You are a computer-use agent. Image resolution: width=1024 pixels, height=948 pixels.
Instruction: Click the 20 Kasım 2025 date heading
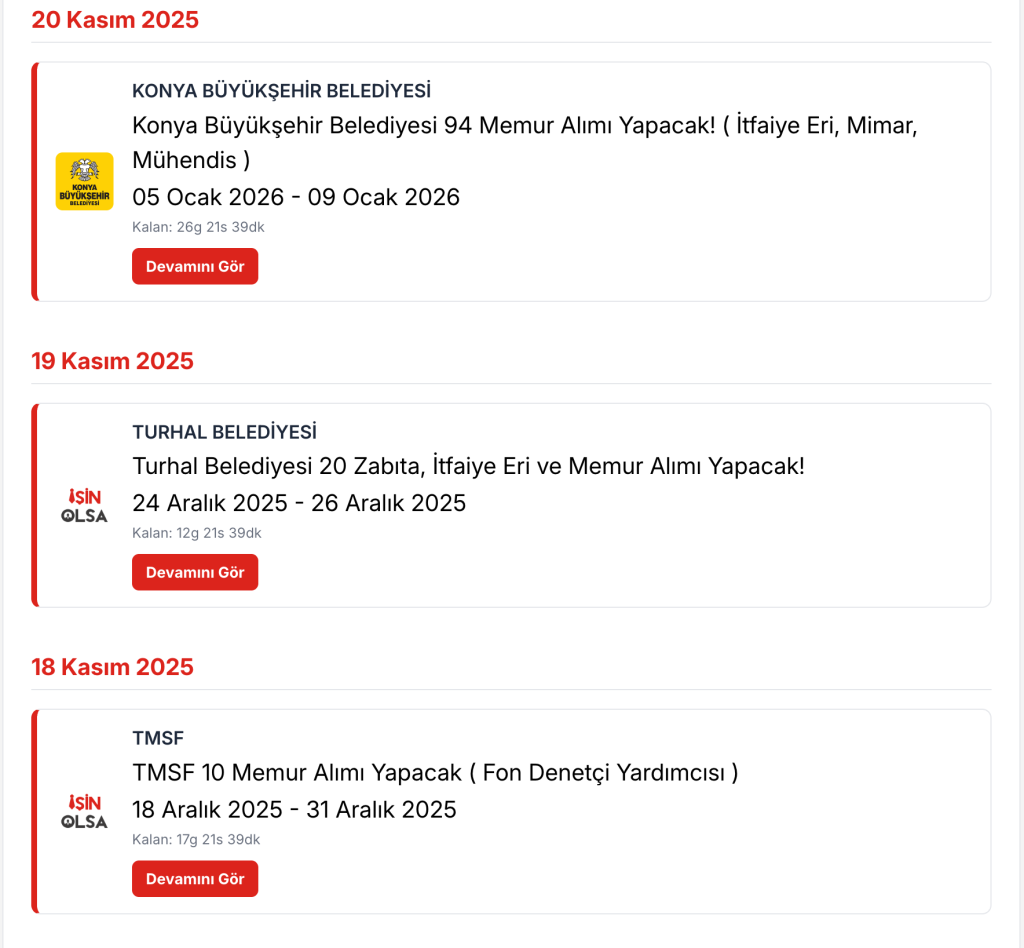click(115, 19)
